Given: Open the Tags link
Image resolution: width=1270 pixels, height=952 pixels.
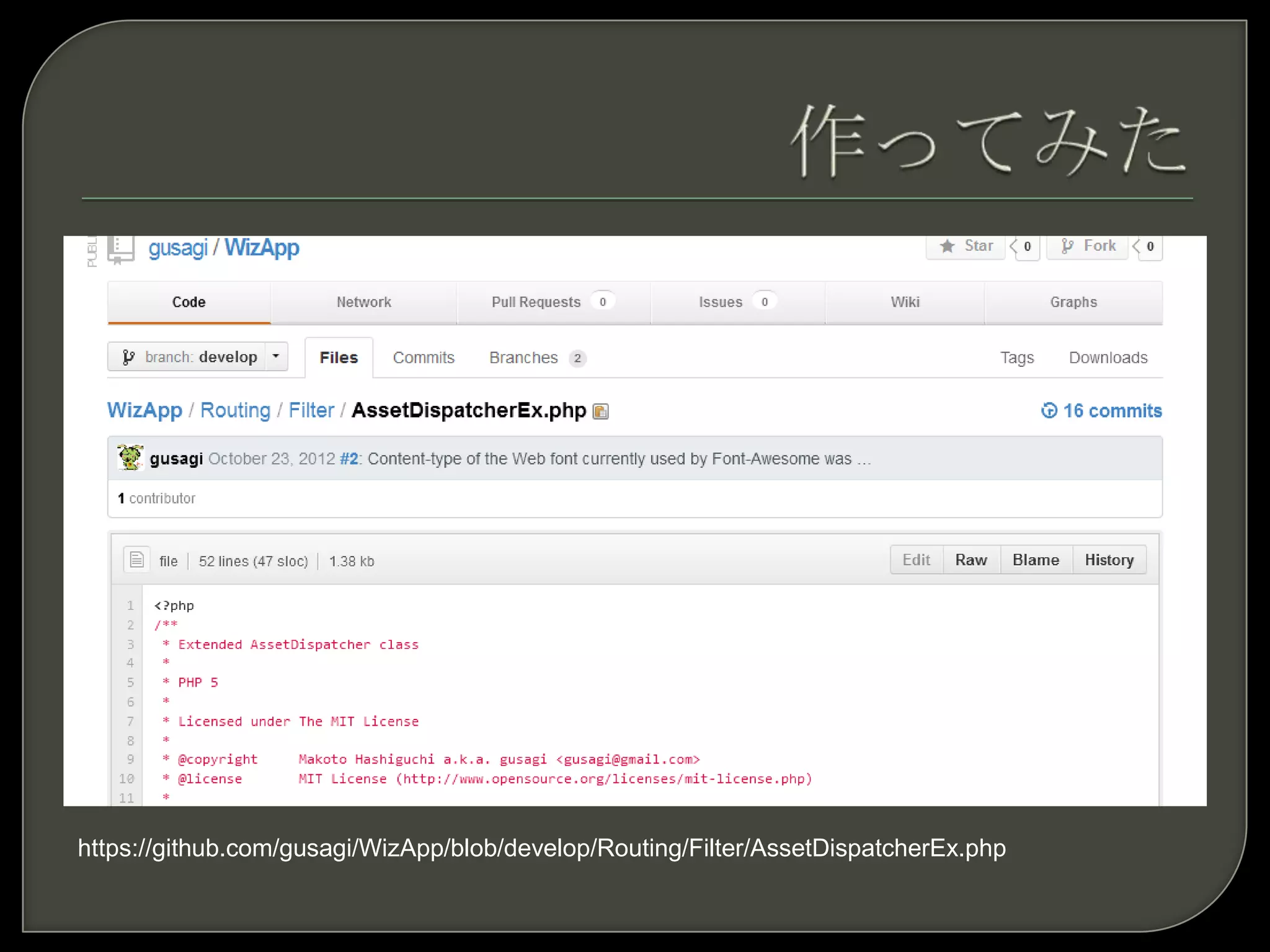Looking at the screenshot, I should tap(1017, 358).
